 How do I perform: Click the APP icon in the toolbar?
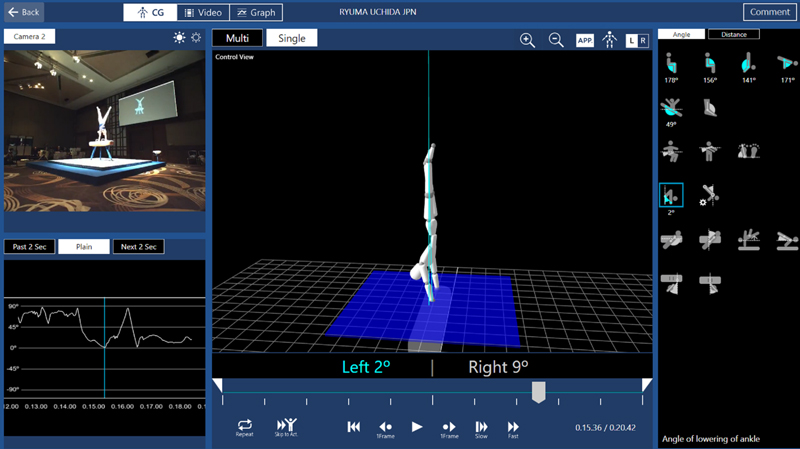tap(585, 40)
